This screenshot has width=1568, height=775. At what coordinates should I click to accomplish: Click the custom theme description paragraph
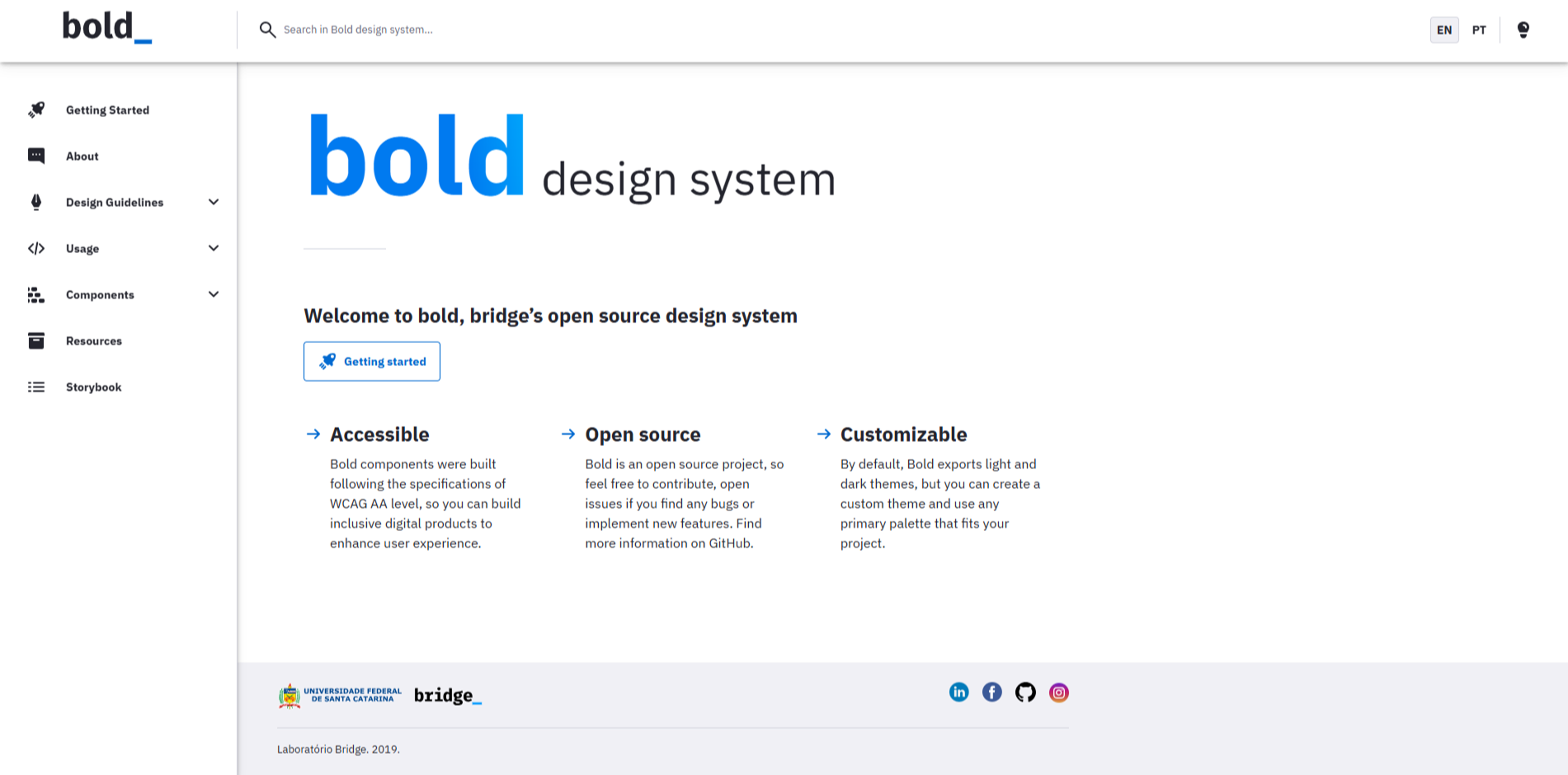[x=940, y=504]
